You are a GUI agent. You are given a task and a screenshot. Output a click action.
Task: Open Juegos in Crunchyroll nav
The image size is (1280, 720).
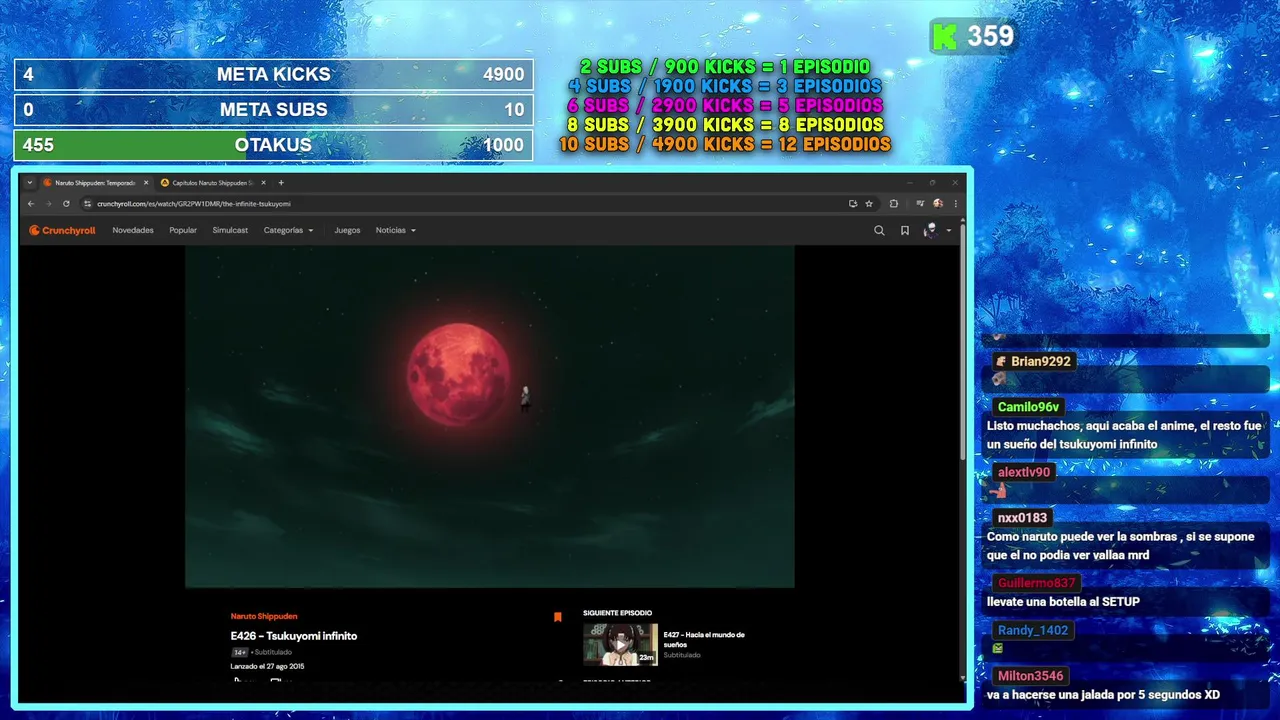(347, 230)
